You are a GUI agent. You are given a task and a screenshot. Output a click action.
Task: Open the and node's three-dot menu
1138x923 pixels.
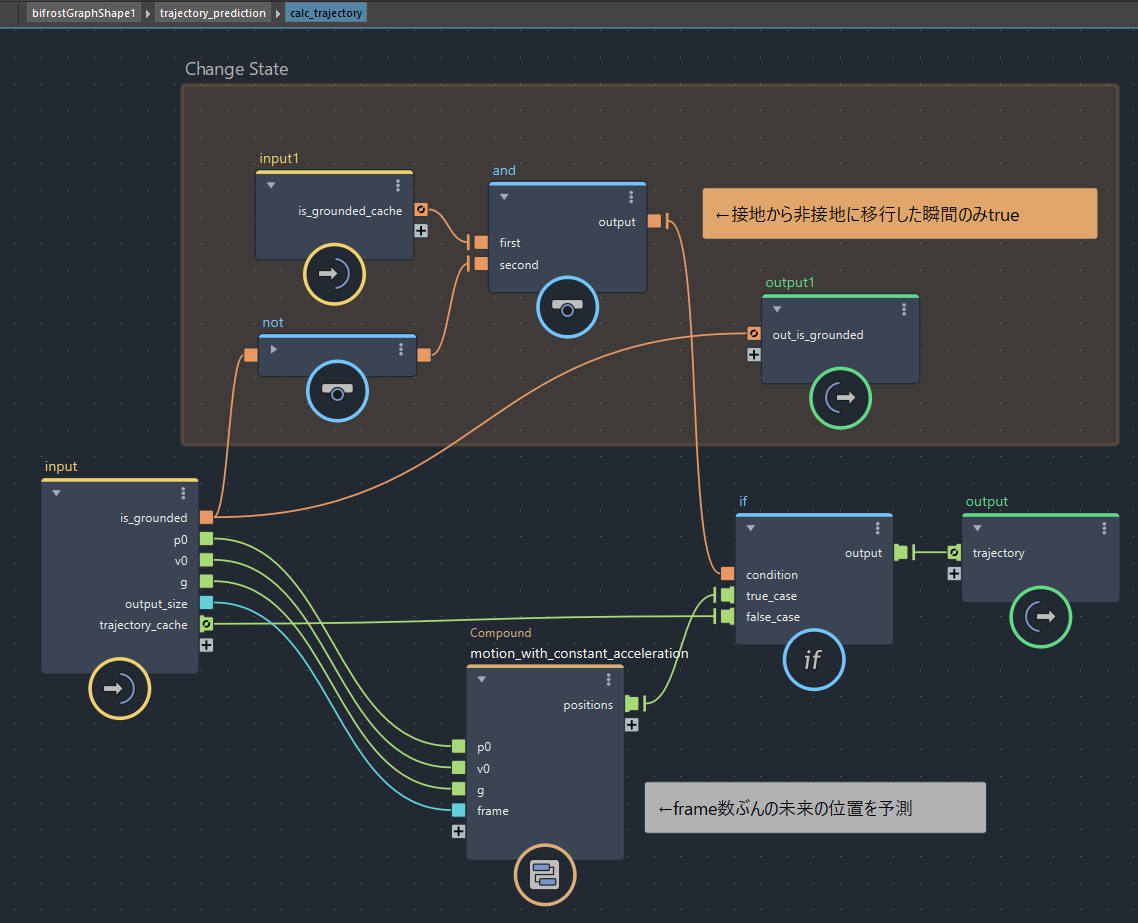coord(631,197)
